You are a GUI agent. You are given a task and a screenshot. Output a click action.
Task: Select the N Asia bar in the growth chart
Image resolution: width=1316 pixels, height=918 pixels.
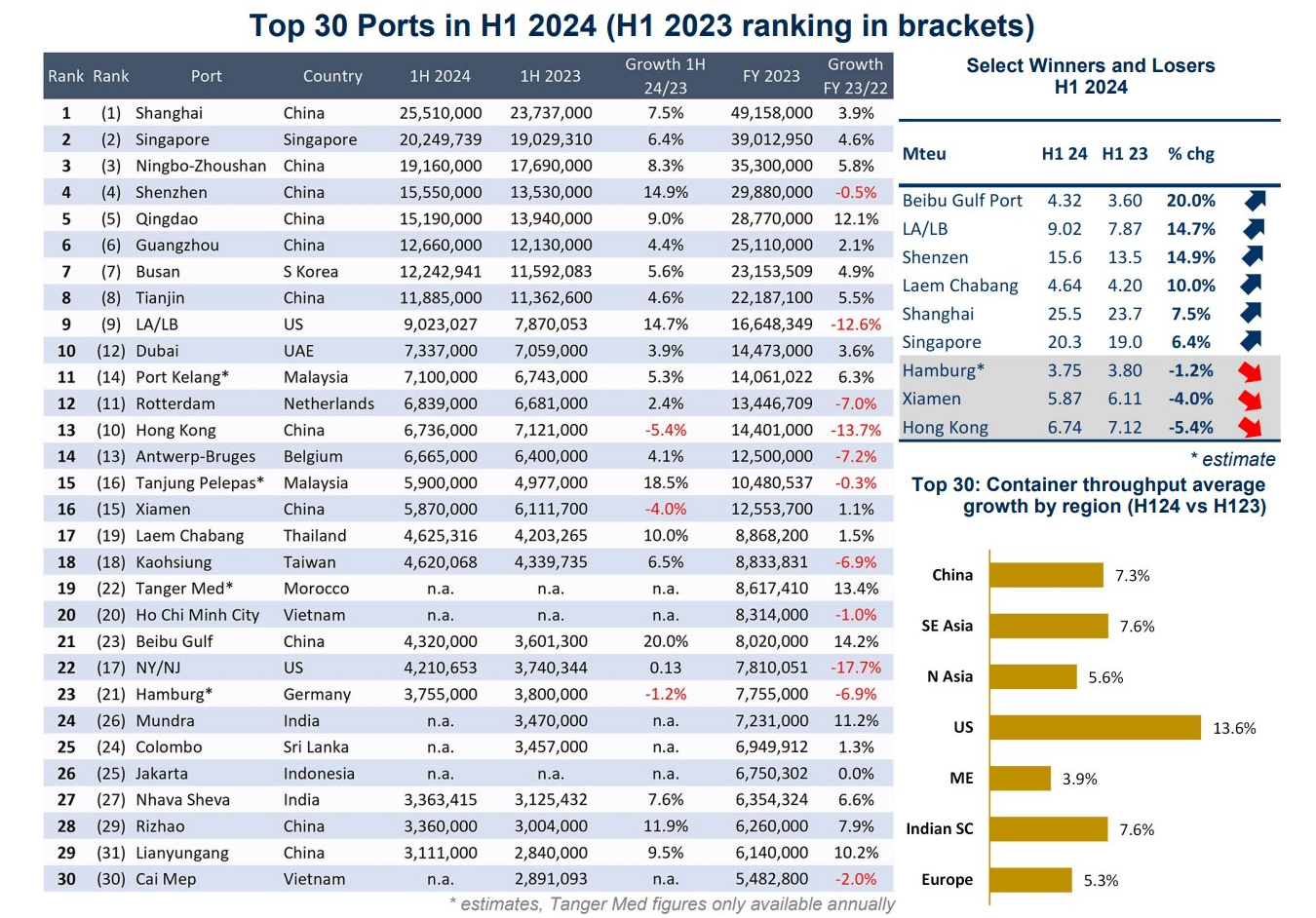pos(1033,676)
